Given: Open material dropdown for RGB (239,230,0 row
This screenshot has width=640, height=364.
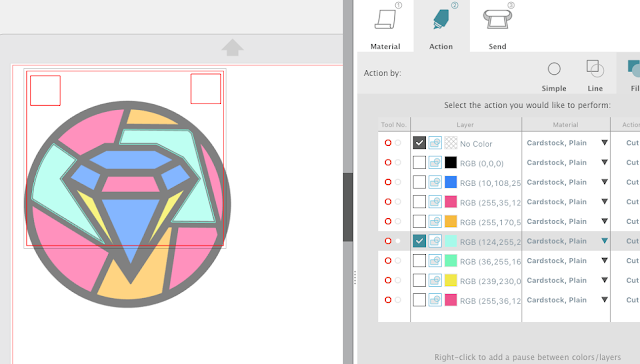Looking at the screenshot, I should (604, 280).
